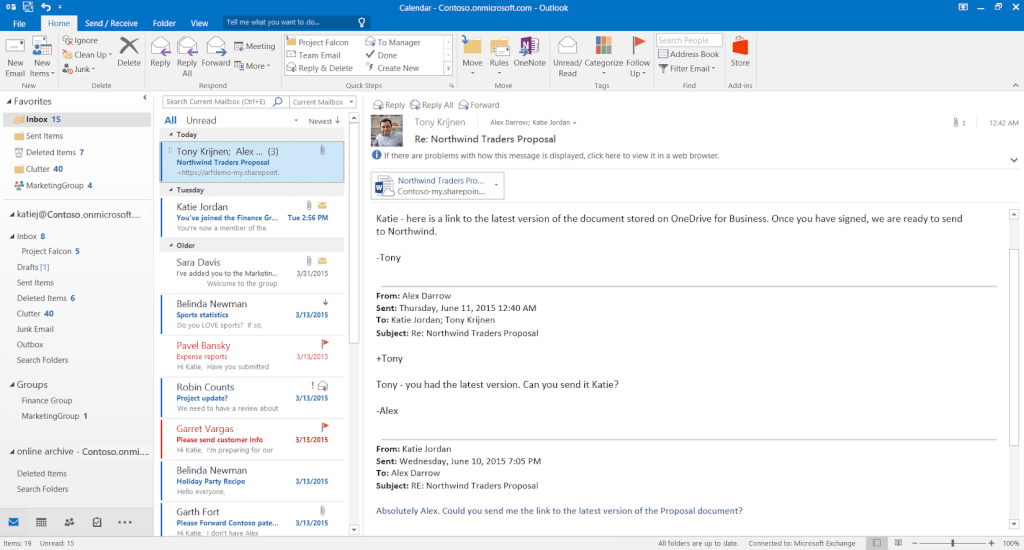Open Clean Up dropdown
1024x550 pixels.
109,55
